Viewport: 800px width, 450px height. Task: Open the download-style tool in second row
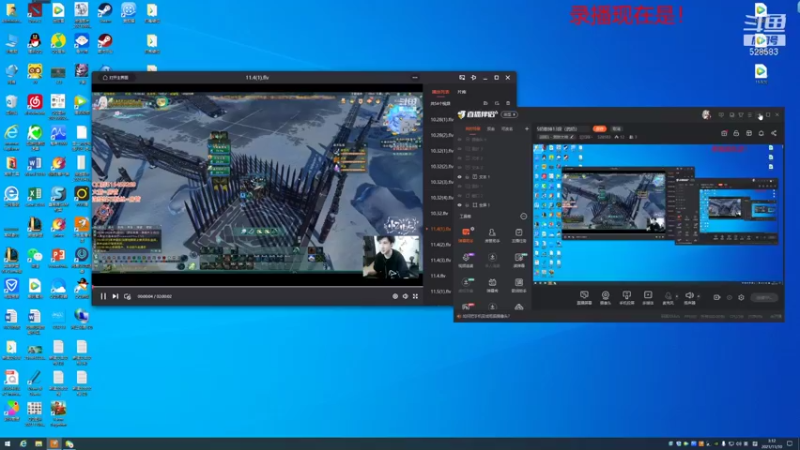pyautogui.click(x=492, y=260)
